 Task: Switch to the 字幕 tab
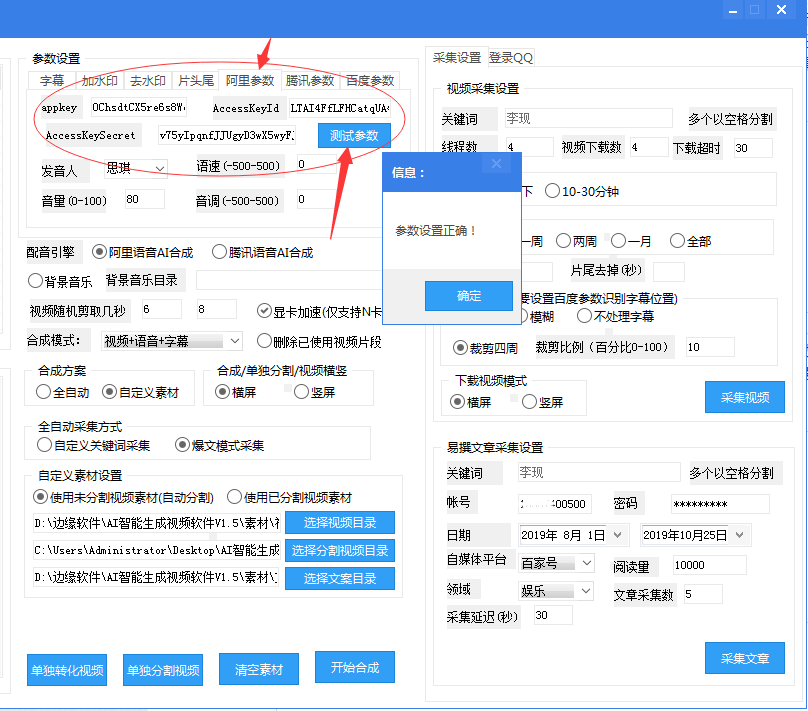click(x=52, y=81)
